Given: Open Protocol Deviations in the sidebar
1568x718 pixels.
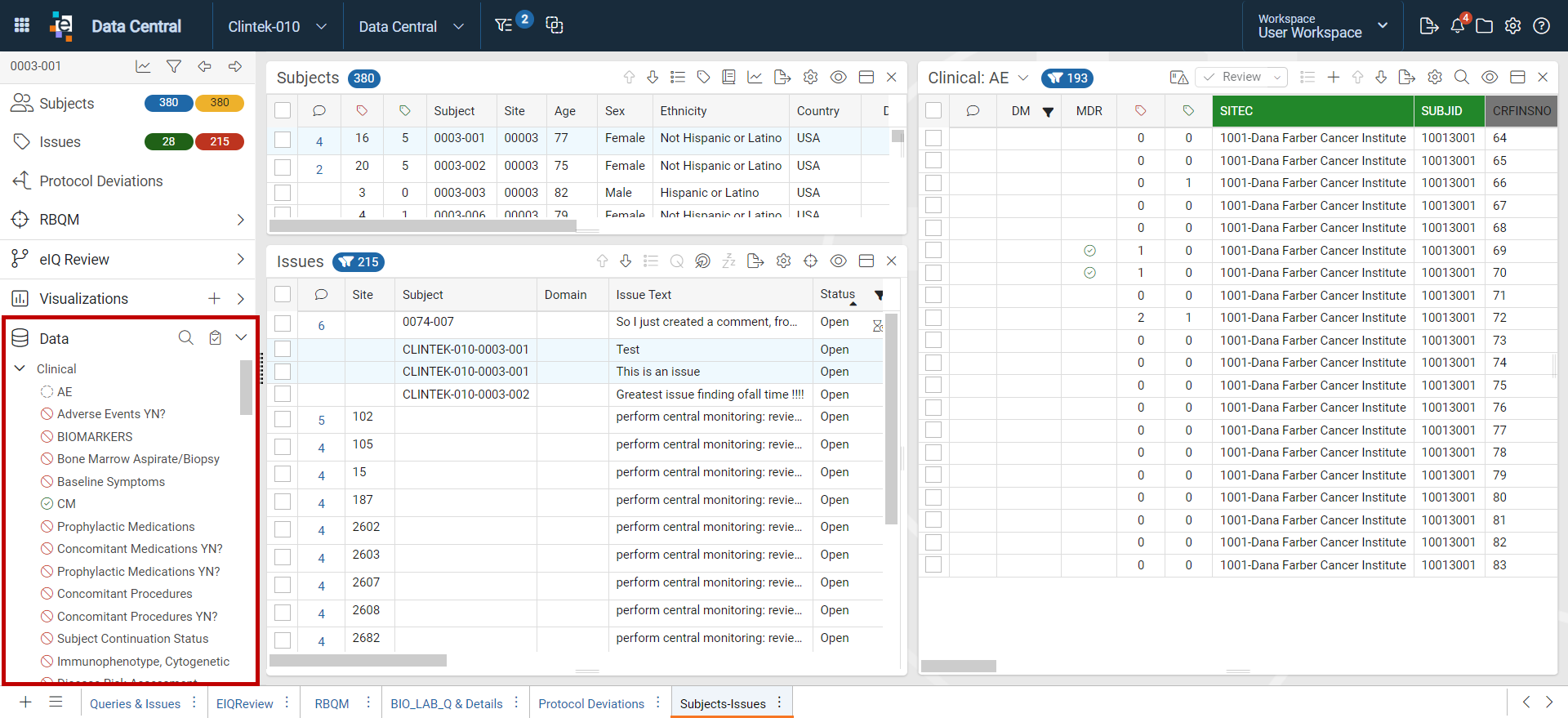Looking at the screenshot, I should (x=101, y=181).
